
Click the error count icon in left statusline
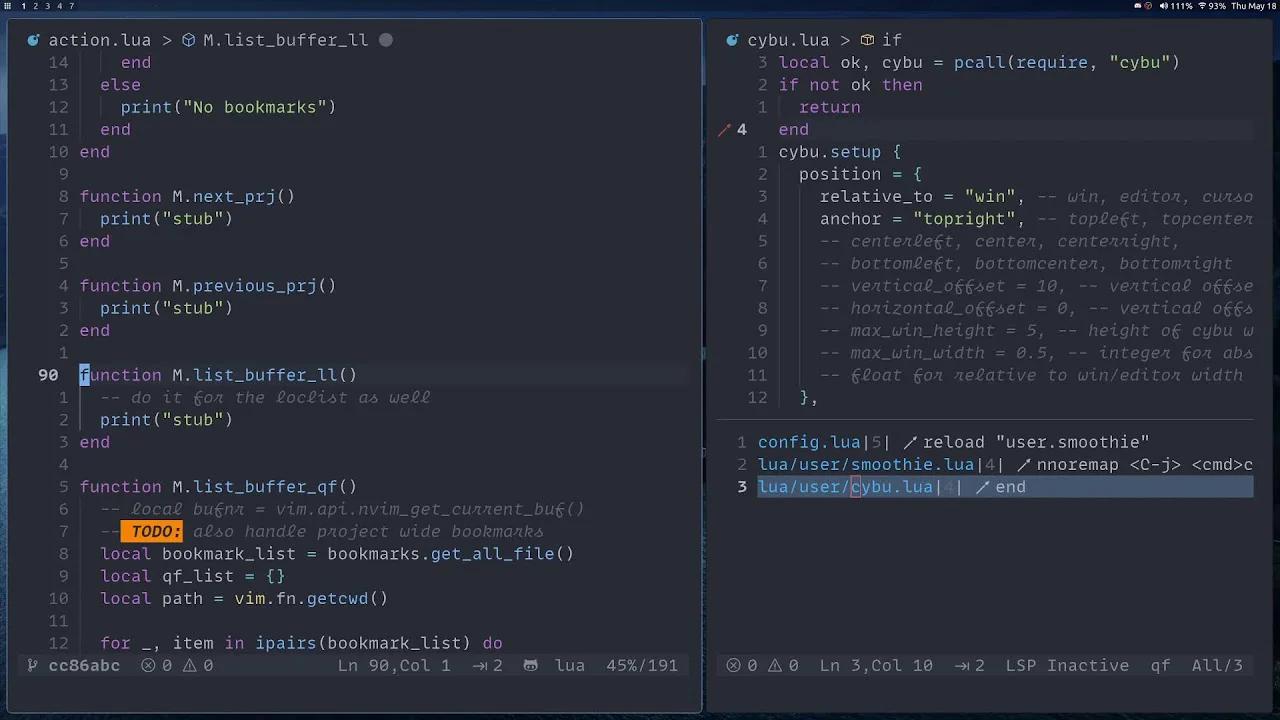coord(148,665)
